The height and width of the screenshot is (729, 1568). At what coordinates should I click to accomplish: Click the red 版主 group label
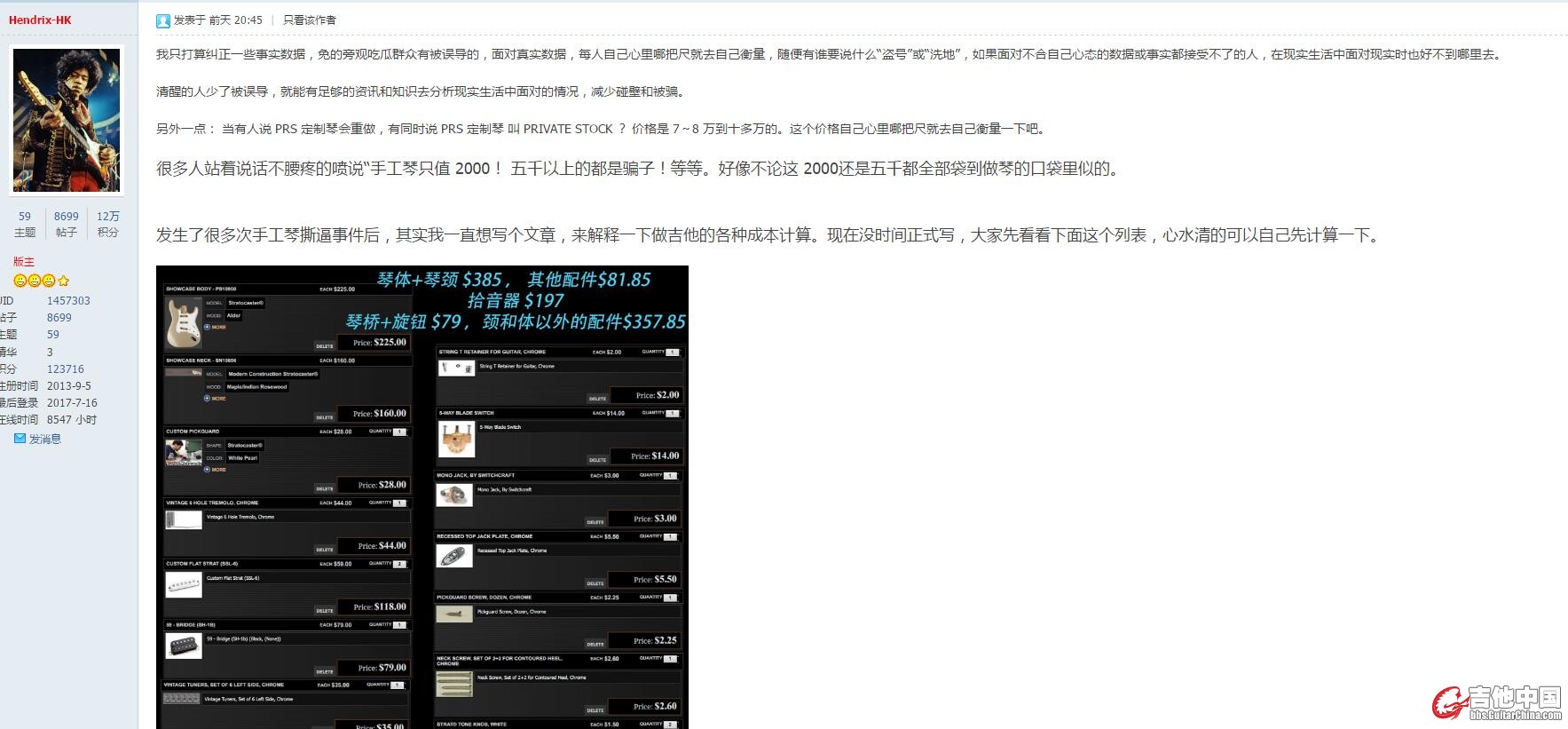click(x=23, y=262)
